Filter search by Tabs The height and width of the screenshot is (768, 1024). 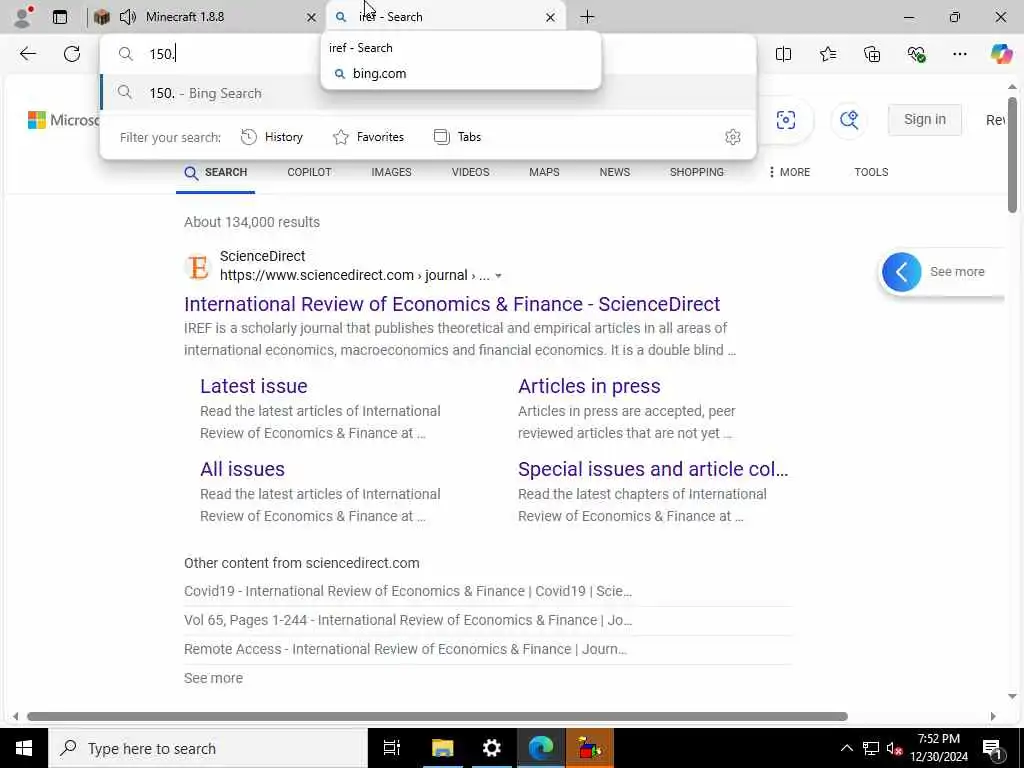point(457,137)
